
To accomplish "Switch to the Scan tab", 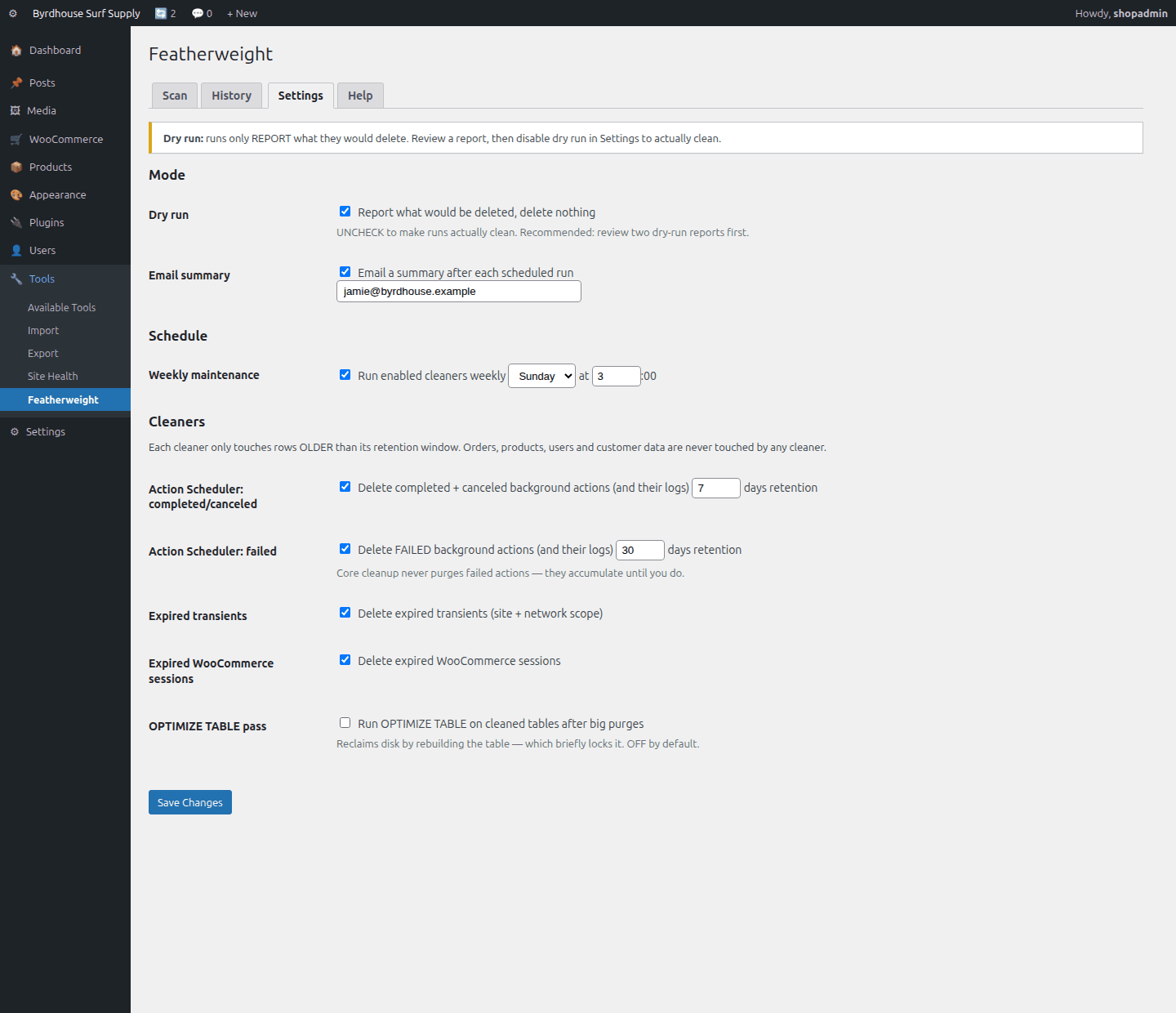I will (175, 96).
